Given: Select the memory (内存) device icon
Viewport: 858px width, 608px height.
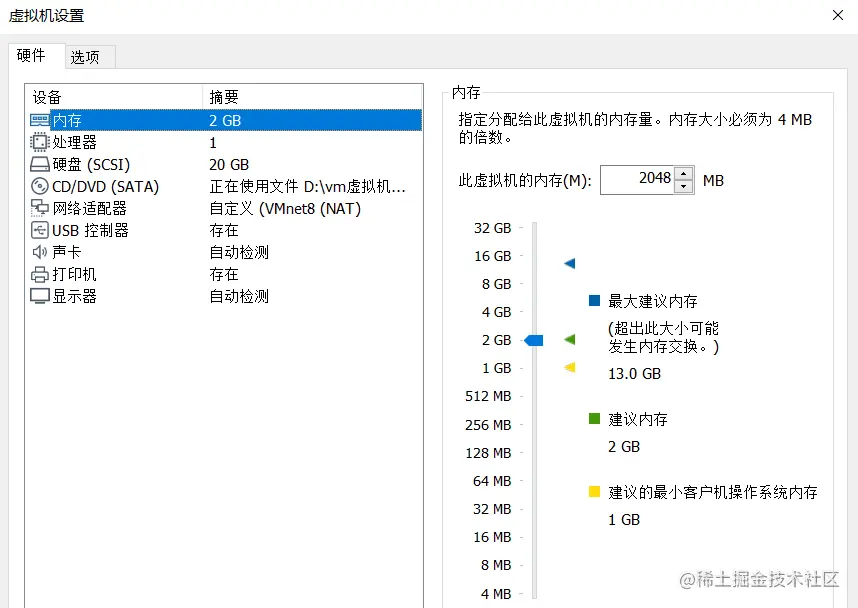Looking at the screenshot, I should pyautogui.click(x=39, y=120).
